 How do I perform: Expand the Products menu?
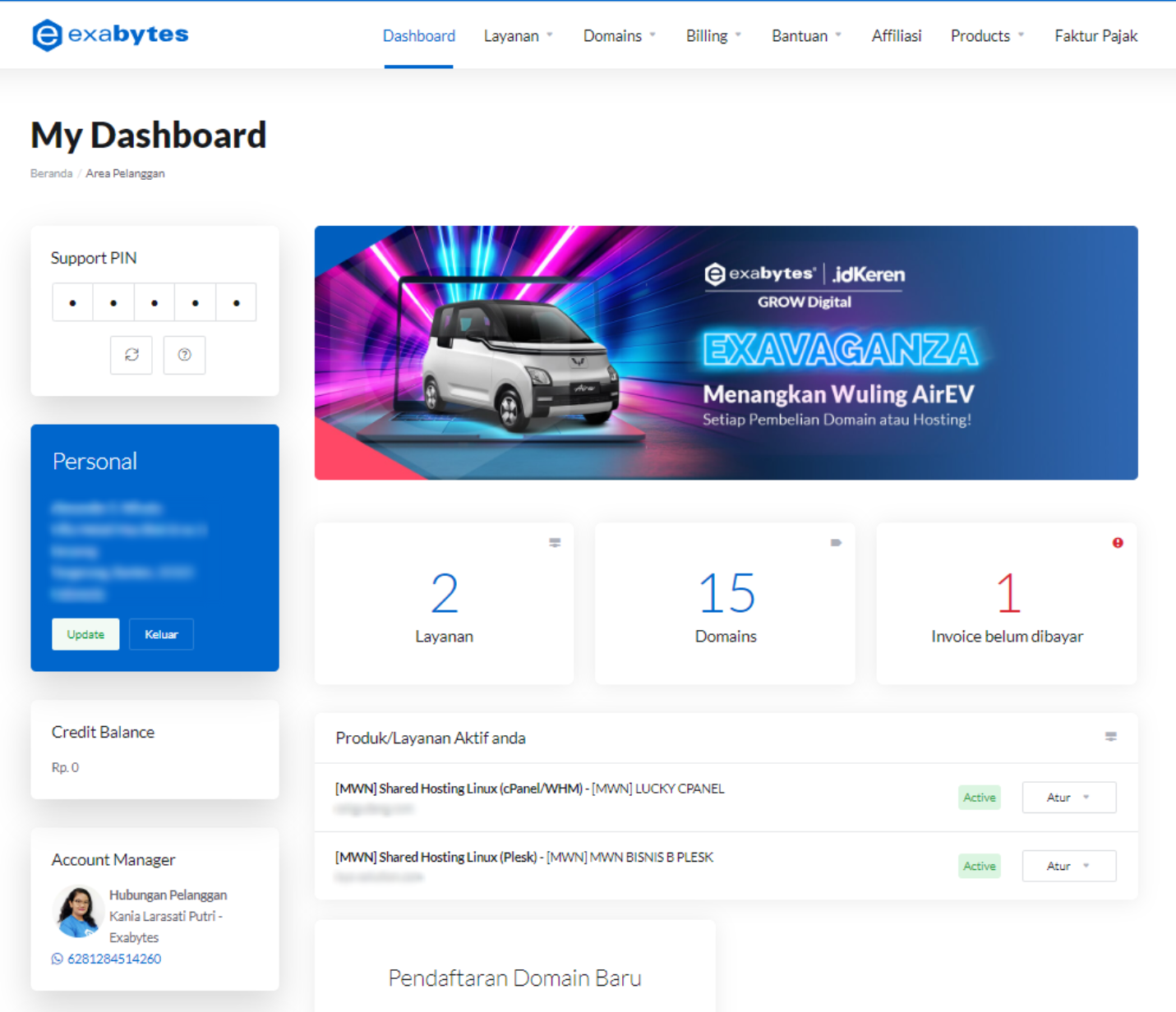pyautogui.click(x=988, y=36)
